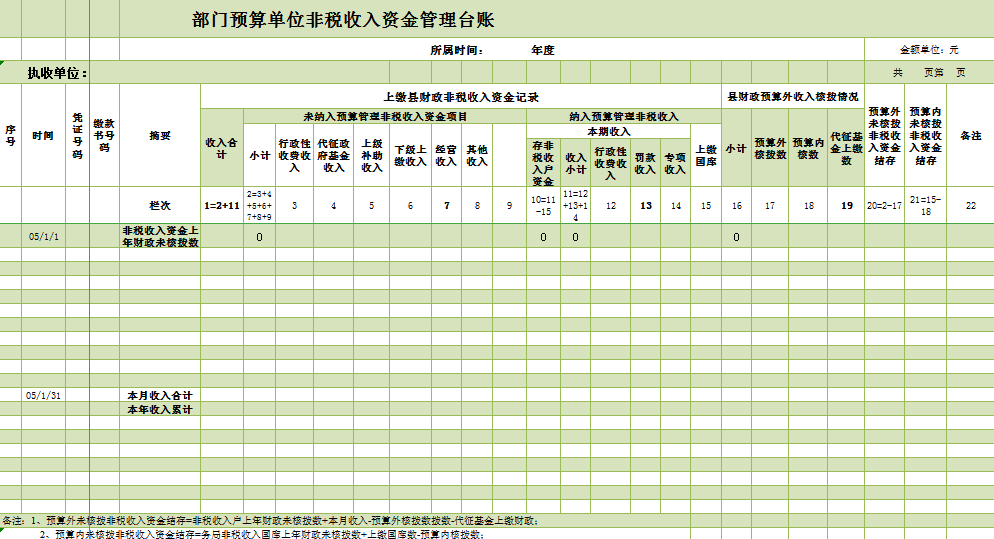Select the 经营收入 header cell
The width and height of the screenshot is (994, 539).
[x=446, y=155]
